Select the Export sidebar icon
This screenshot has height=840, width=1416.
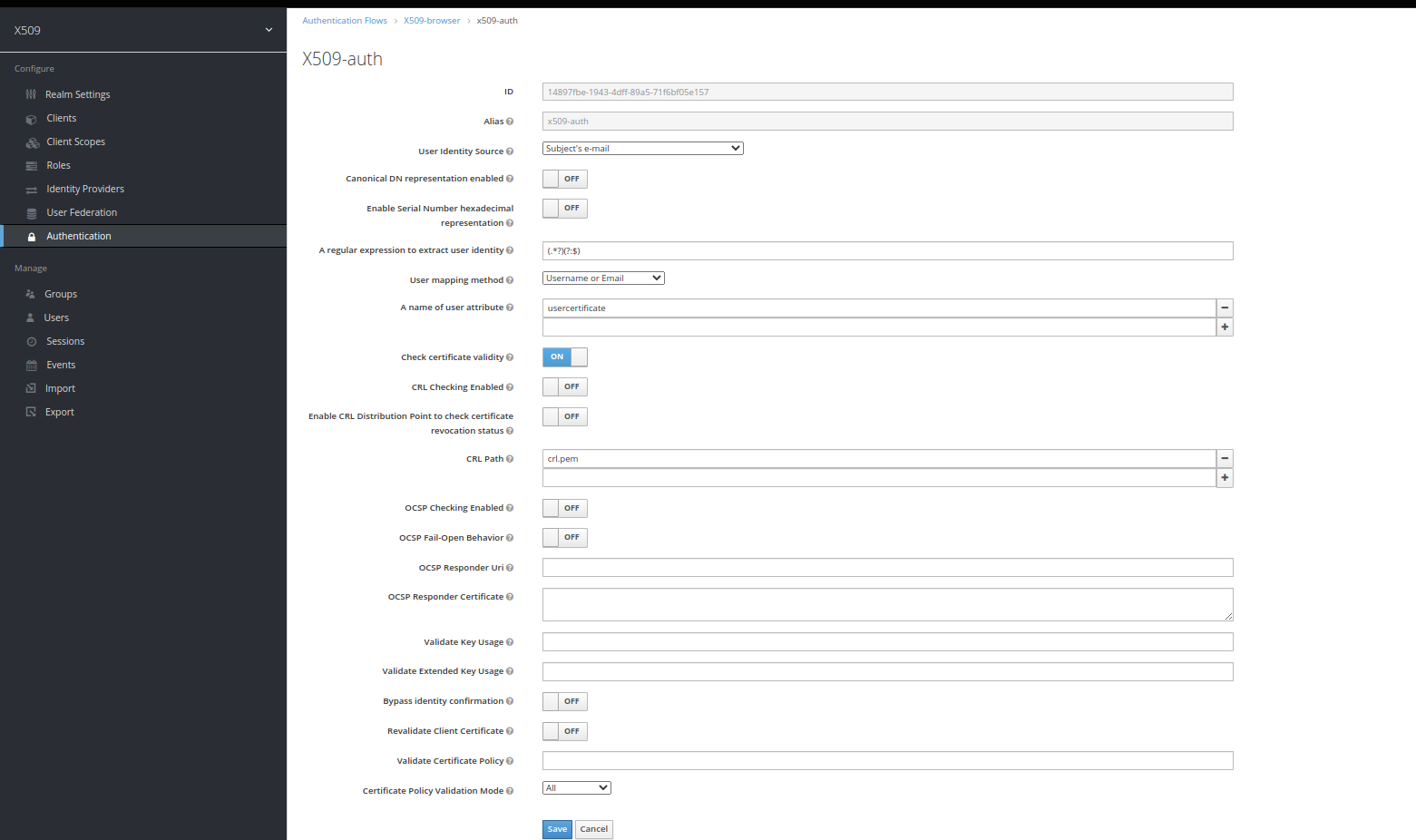click(x=30, y=412)
